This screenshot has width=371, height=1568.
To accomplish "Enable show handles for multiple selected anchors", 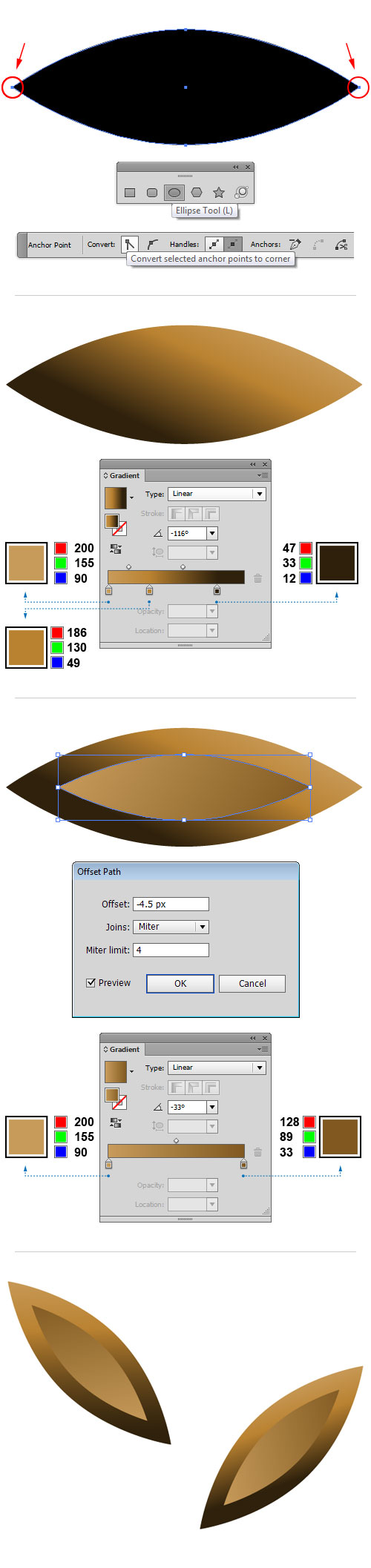I will 214,244.
